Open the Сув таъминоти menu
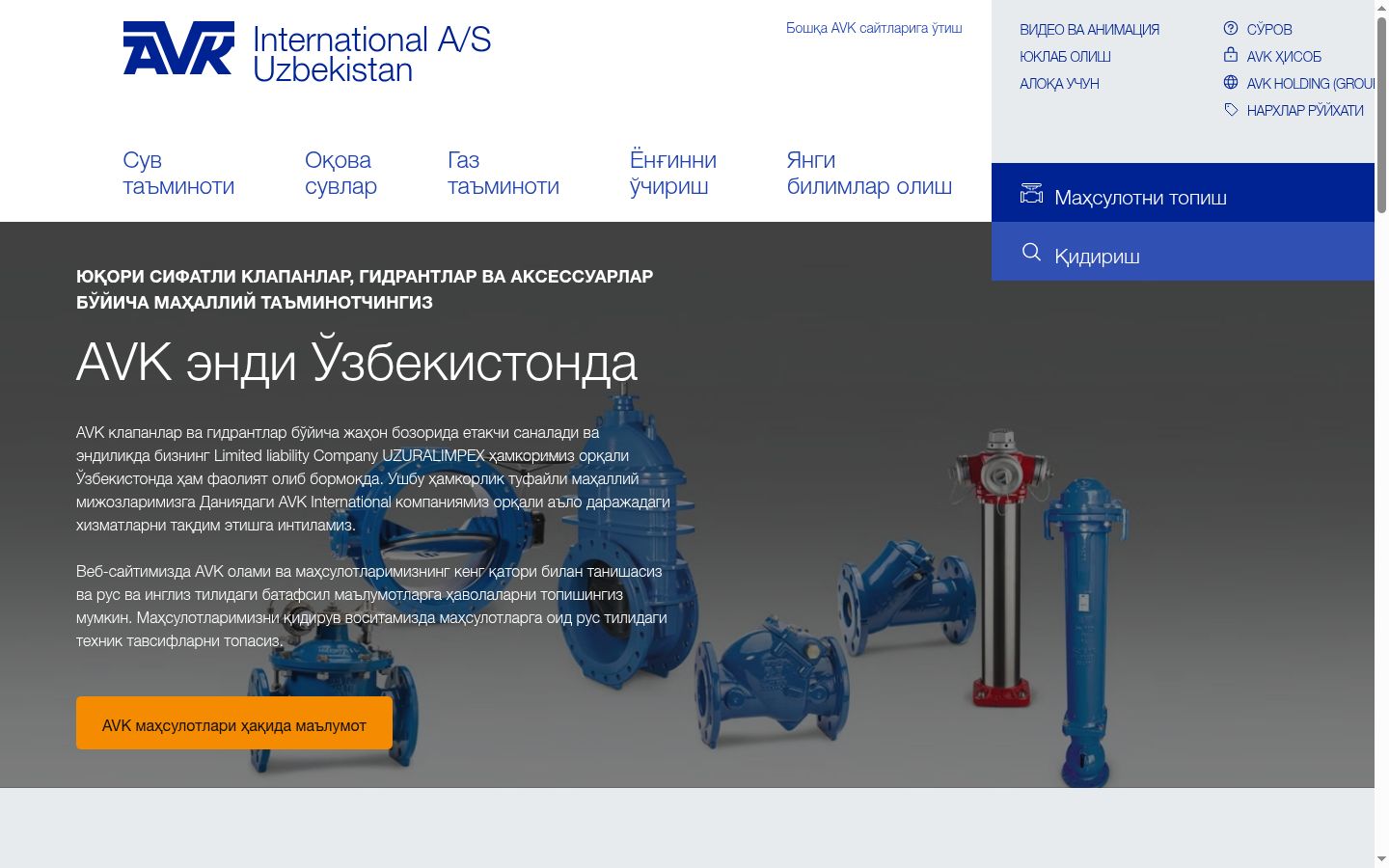 178,173
